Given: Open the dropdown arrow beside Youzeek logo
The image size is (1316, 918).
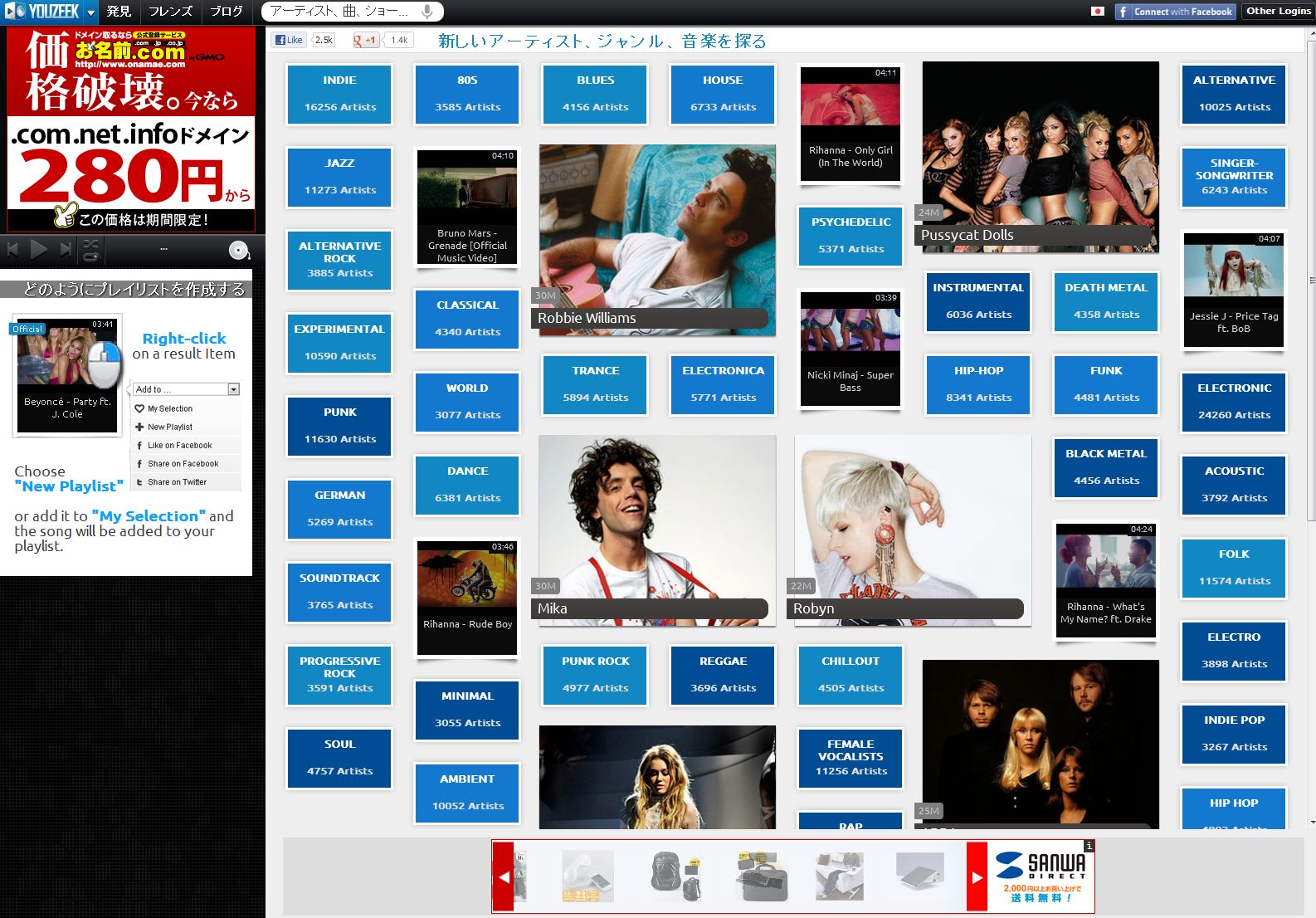Looking at the screenshot, I should 90,12.
